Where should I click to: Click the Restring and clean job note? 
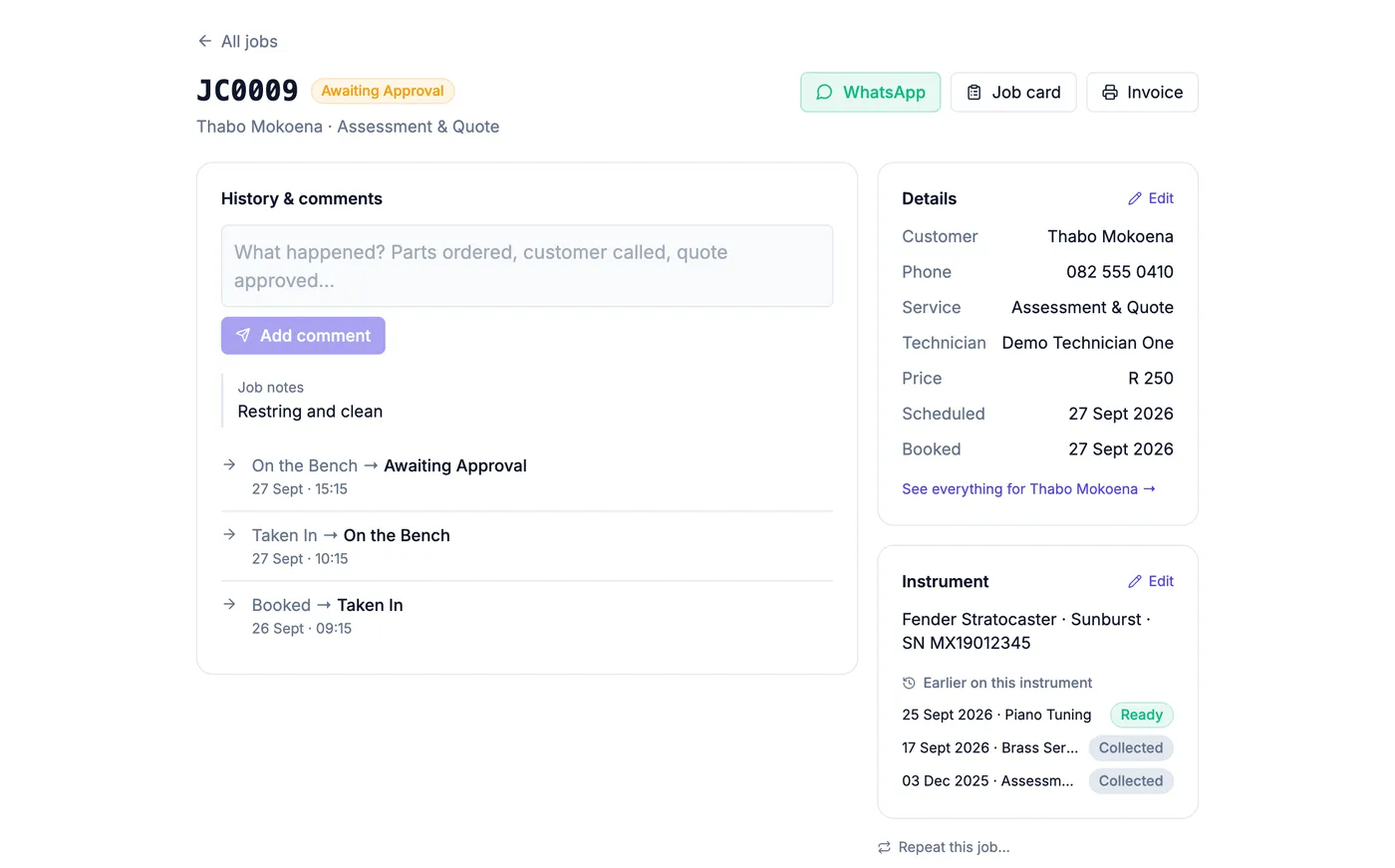click(x=310, y=412)
